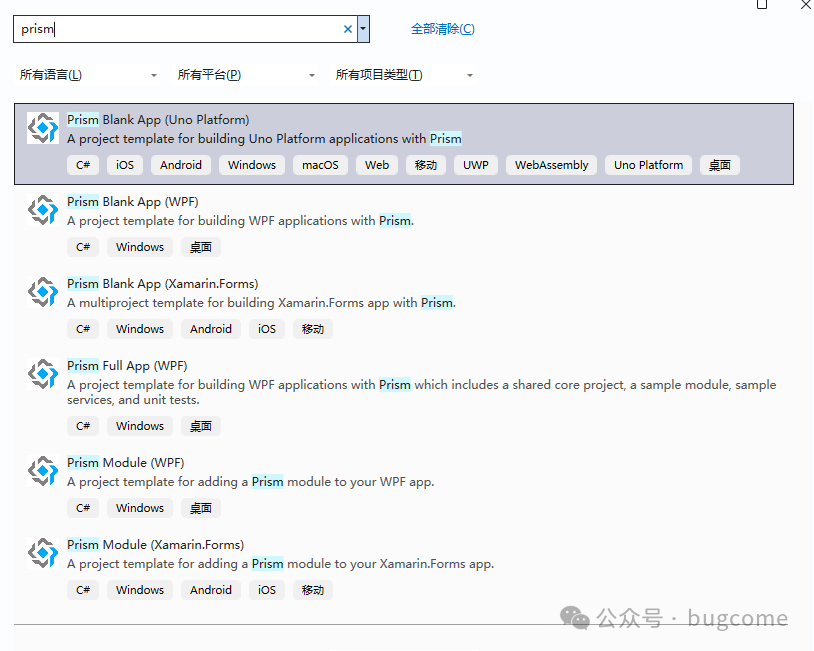Click Android tag on Prism Module (Xamarin.Forms)
The height and width of the screenshot is (651, 814).
click(x=211, y=590)
